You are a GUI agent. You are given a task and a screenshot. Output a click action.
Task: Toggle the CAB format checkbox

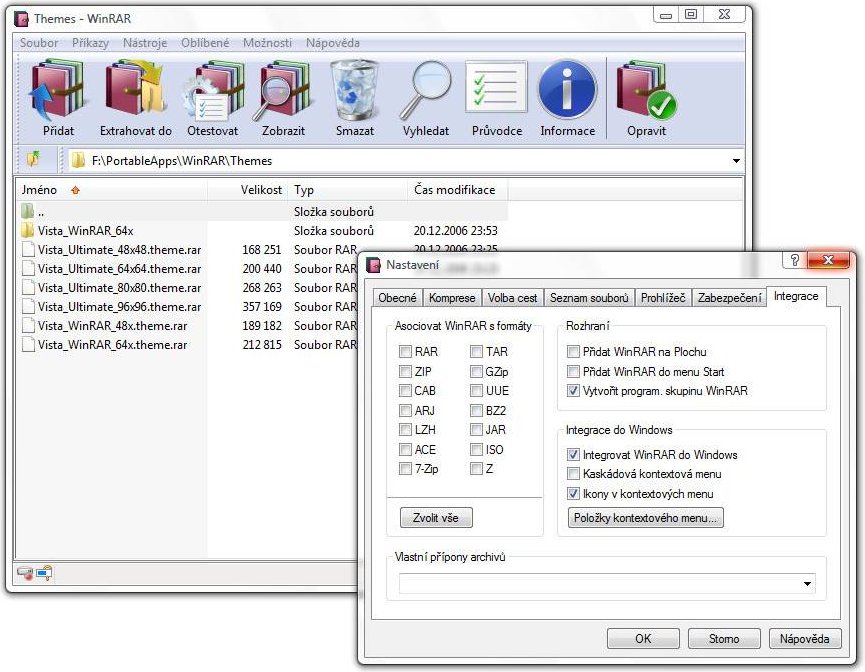click(x=405, y=391)
